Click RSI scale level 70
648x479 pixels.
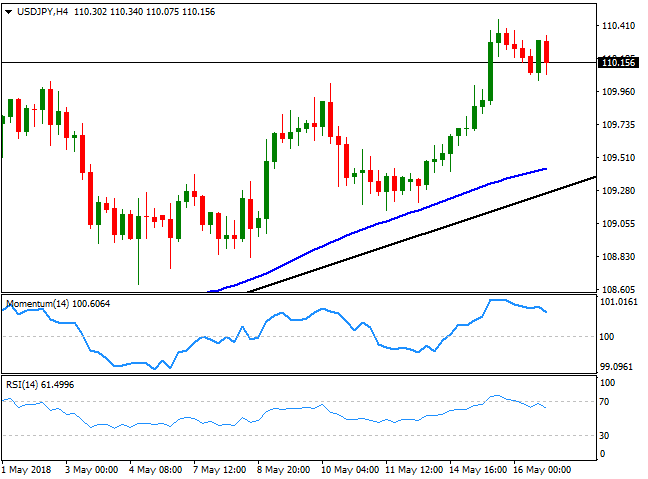604,402
